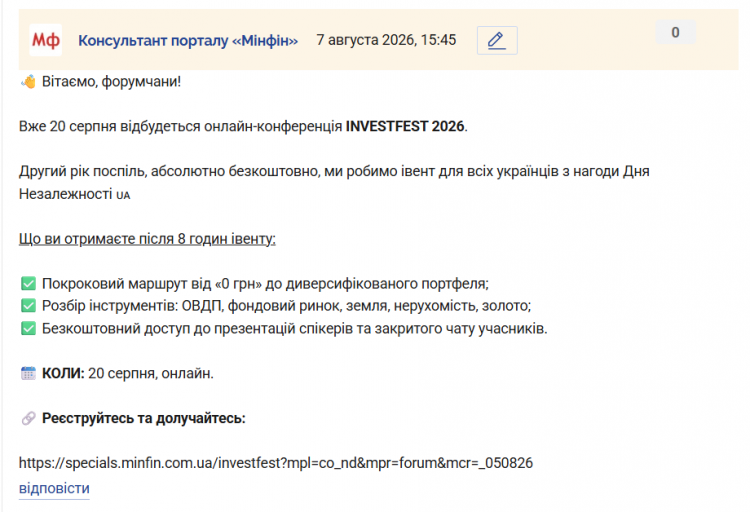Click the Мф Minfin avatar logo

pos(45,40)
